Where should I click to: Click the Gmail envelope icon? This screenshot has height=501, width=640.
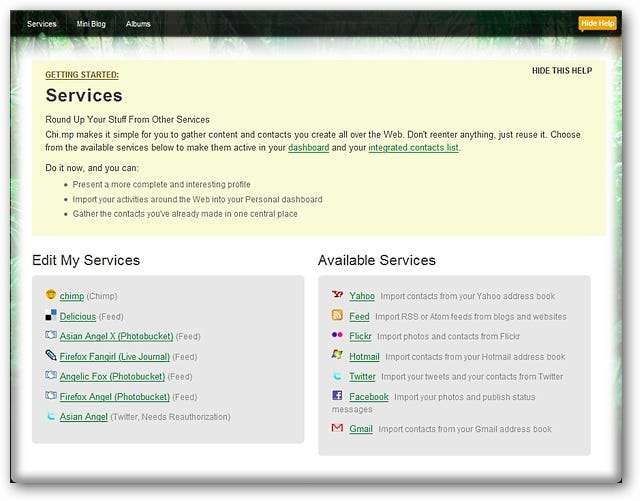[x=337, y=428]
